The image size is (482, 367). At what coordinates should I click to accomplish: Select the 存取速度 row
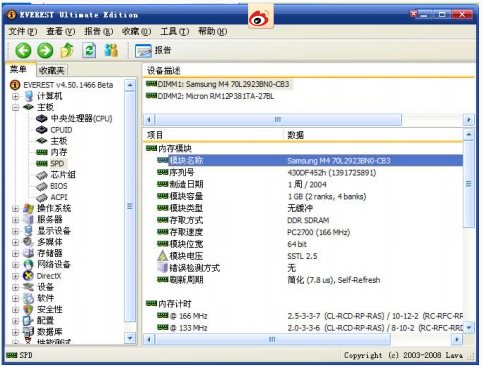click(x=310, y=232)
